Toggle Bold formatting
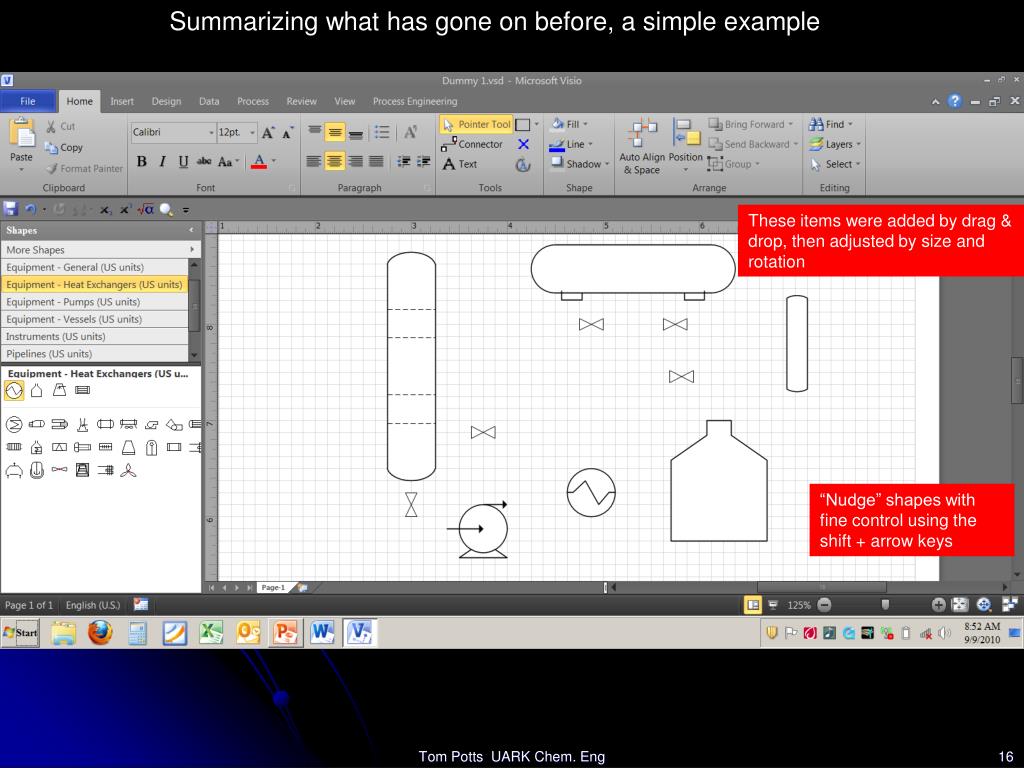The height and width of the screenshot is (768, 1024). click(141, 161)
